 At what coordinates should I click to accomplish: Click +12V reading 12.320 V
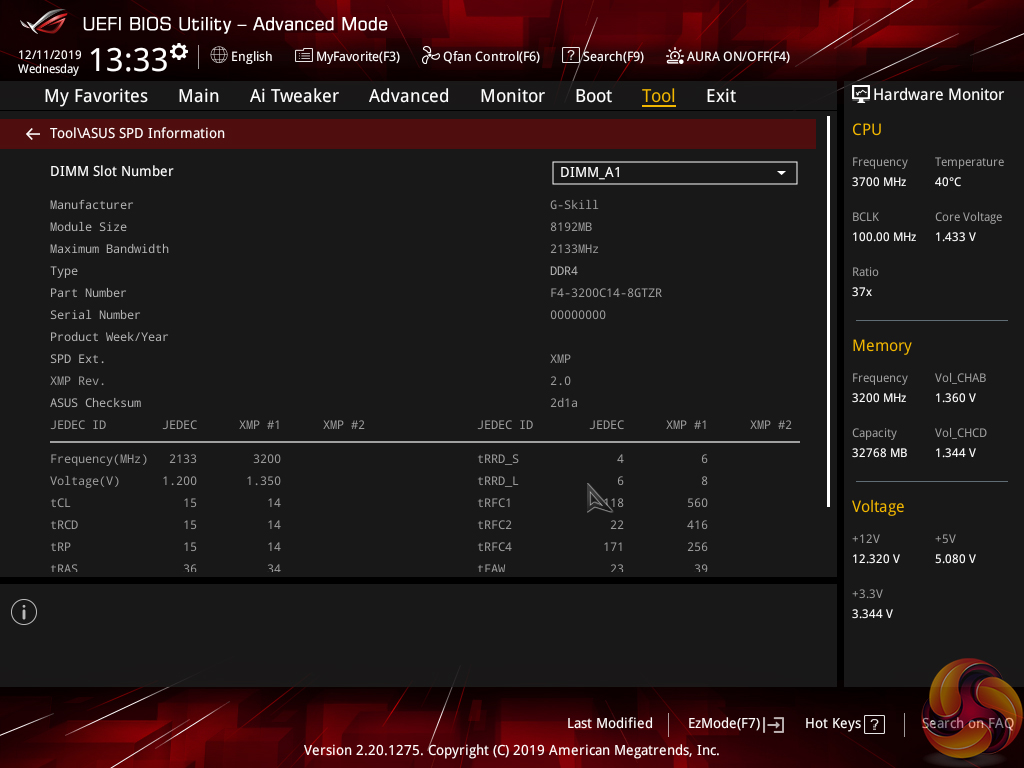tap(876, 559)
